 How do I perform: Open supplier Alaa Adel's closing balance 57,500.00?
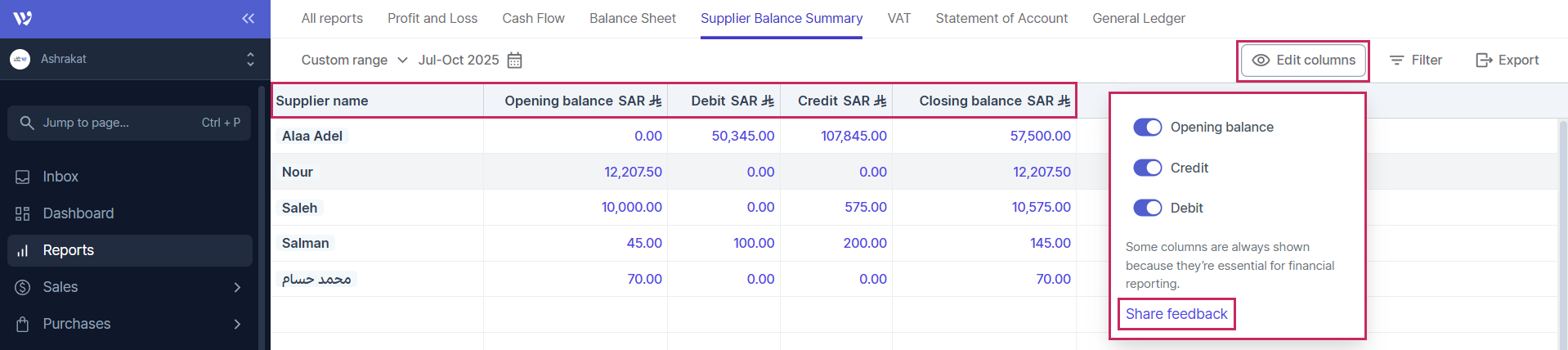(x=1040, y=136)
